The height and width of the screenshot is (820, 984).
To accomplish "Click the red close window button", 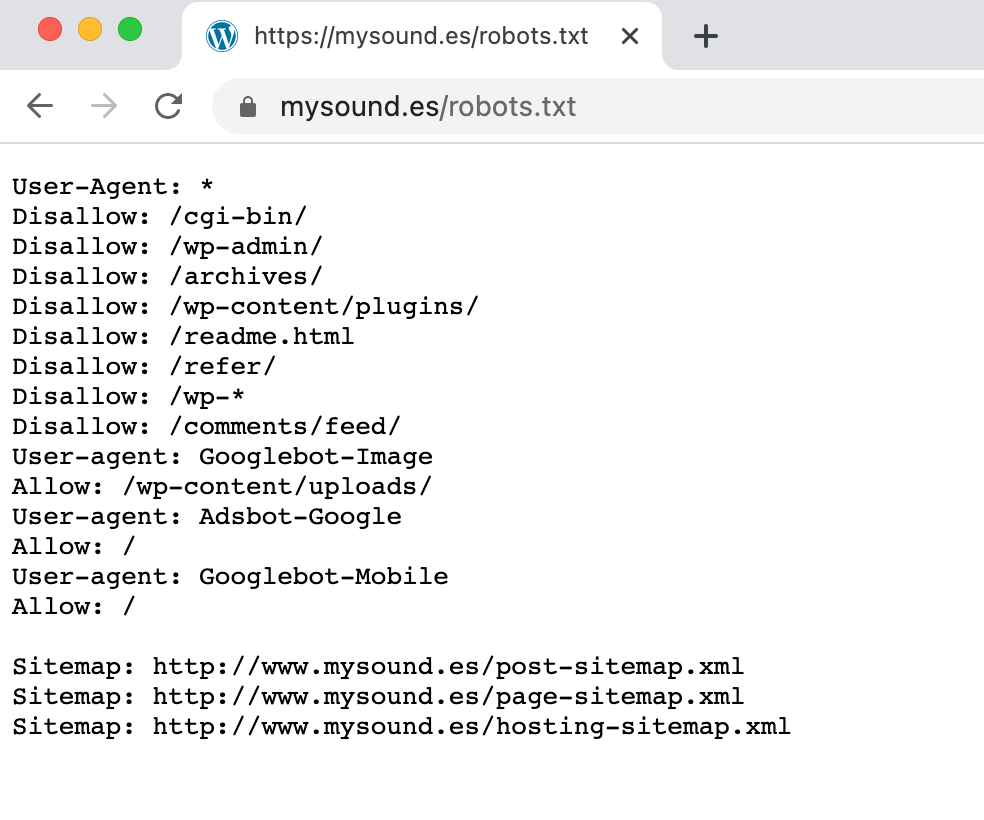I will 50,29.
